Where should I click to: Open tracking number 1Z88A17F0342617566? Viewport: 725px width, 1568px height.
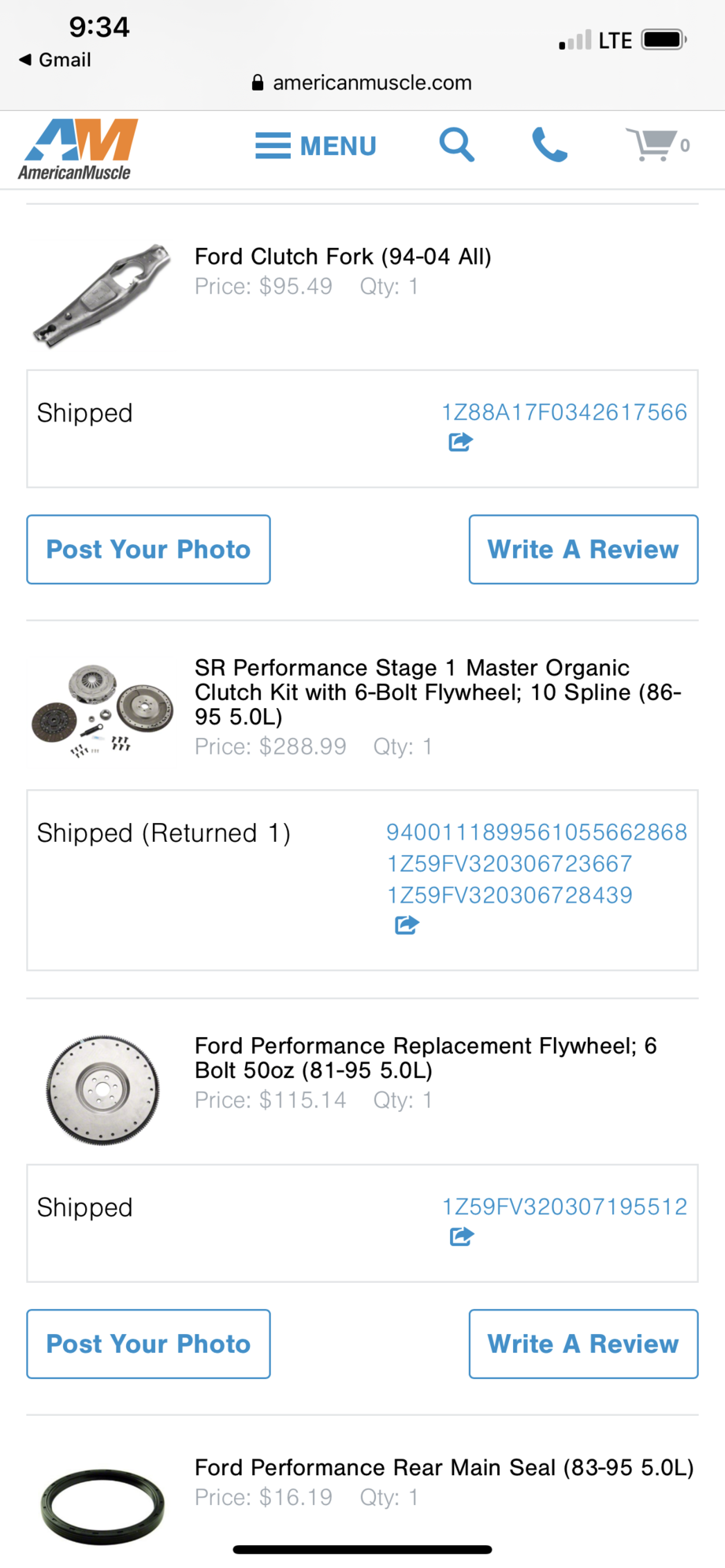click(x=563, y=412)
